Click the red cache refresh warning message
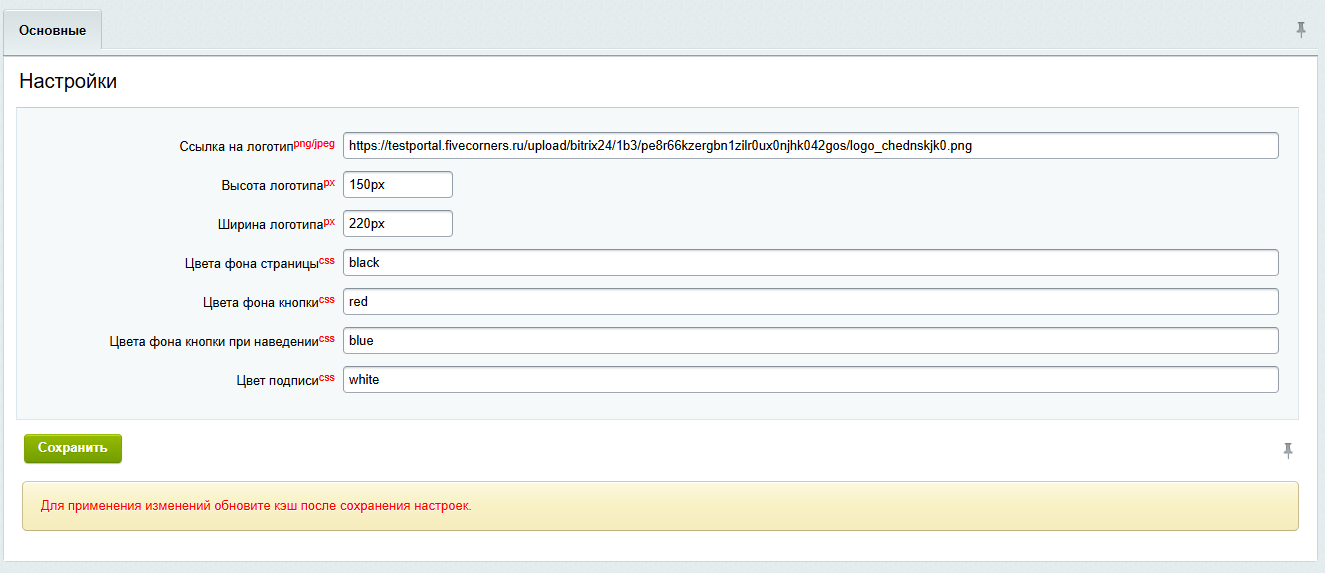Viewport: 1325px width, 573px height. pos(256,506)
